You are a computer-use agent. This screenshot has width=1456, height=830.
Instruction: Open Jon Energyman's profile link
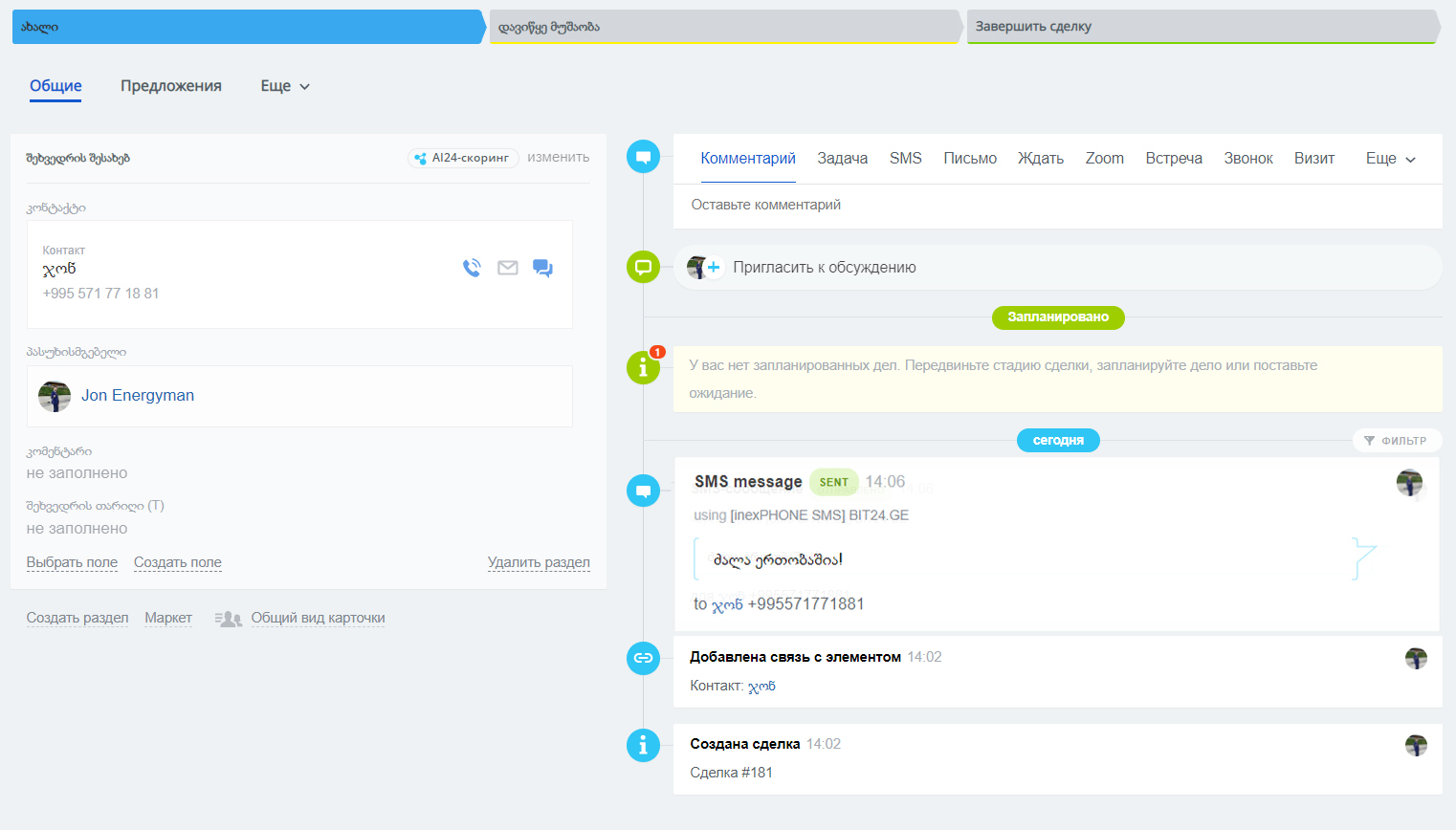click(138, 396)
